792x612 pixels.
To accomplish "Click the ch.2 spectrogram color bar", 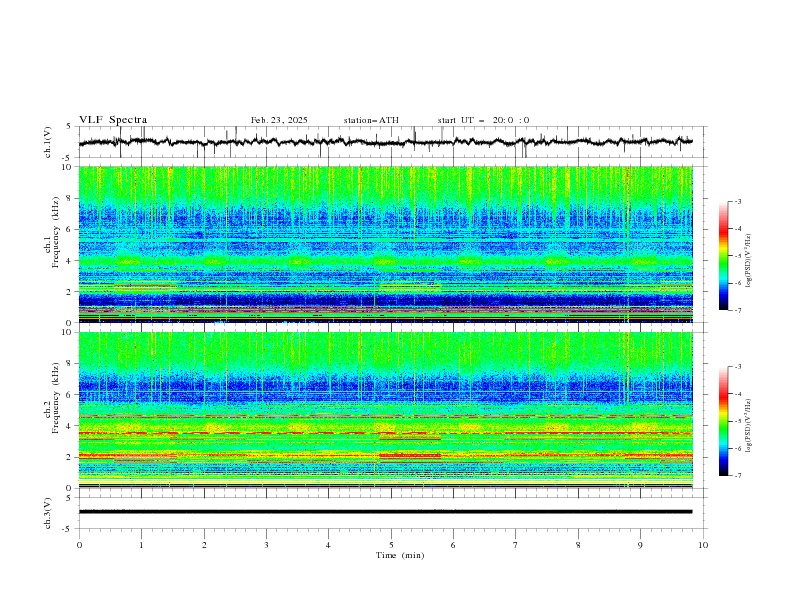I will tap(724, 421).
